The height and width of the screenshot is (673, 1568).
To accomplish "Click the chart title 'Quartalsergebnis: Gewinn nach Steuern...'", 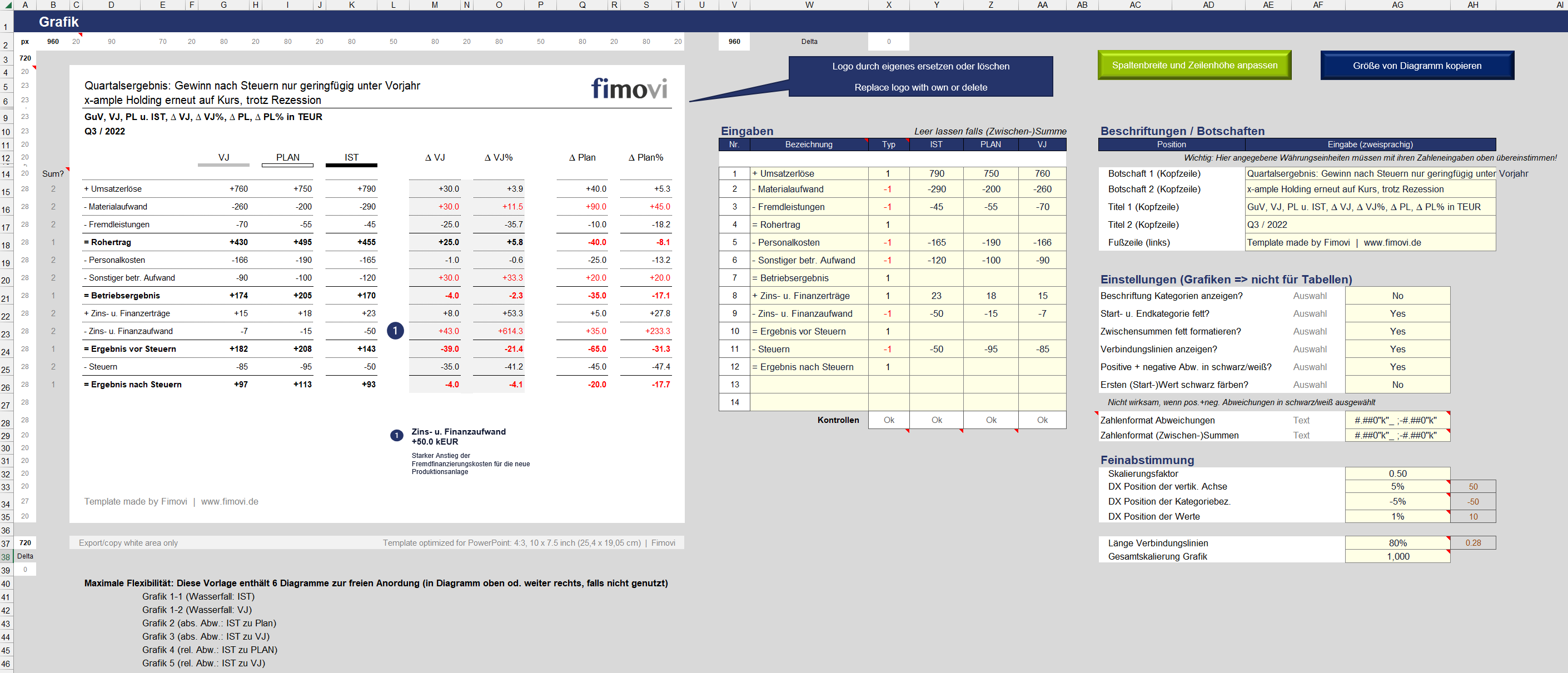I will coord(252,85).
